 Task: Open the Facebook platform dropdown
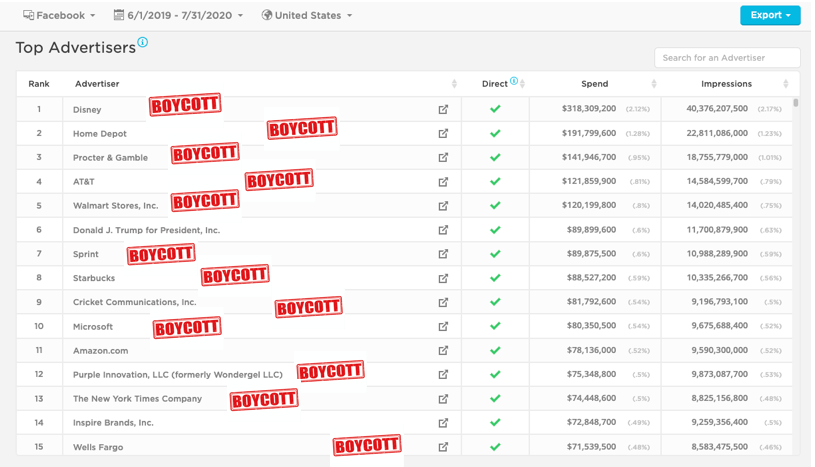pos(59,16)
